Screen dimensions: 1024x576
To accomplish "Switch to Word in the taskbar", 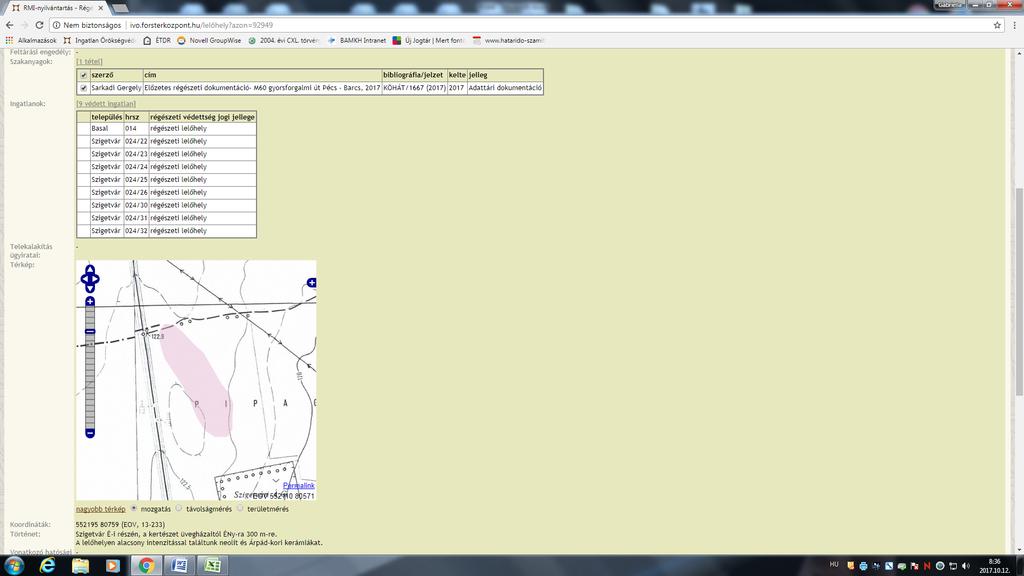I will click(x=180, y=566).
